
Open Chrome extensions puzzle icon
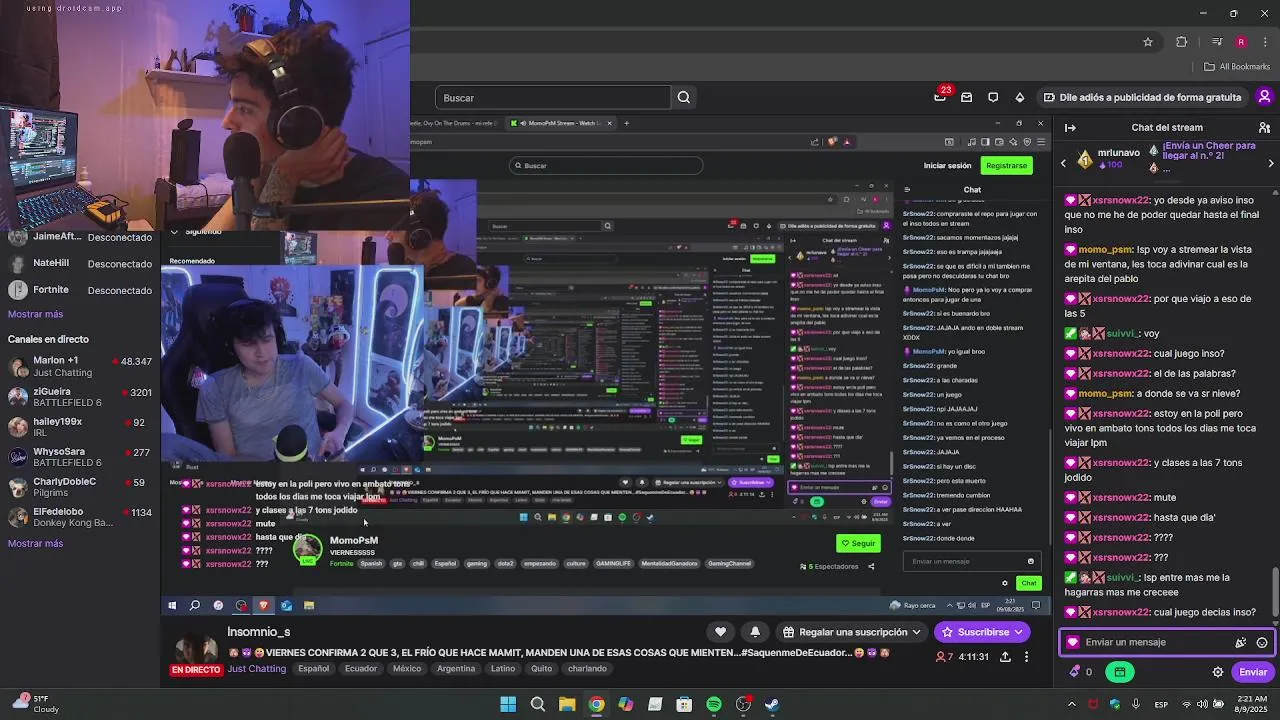point(1182,42)
